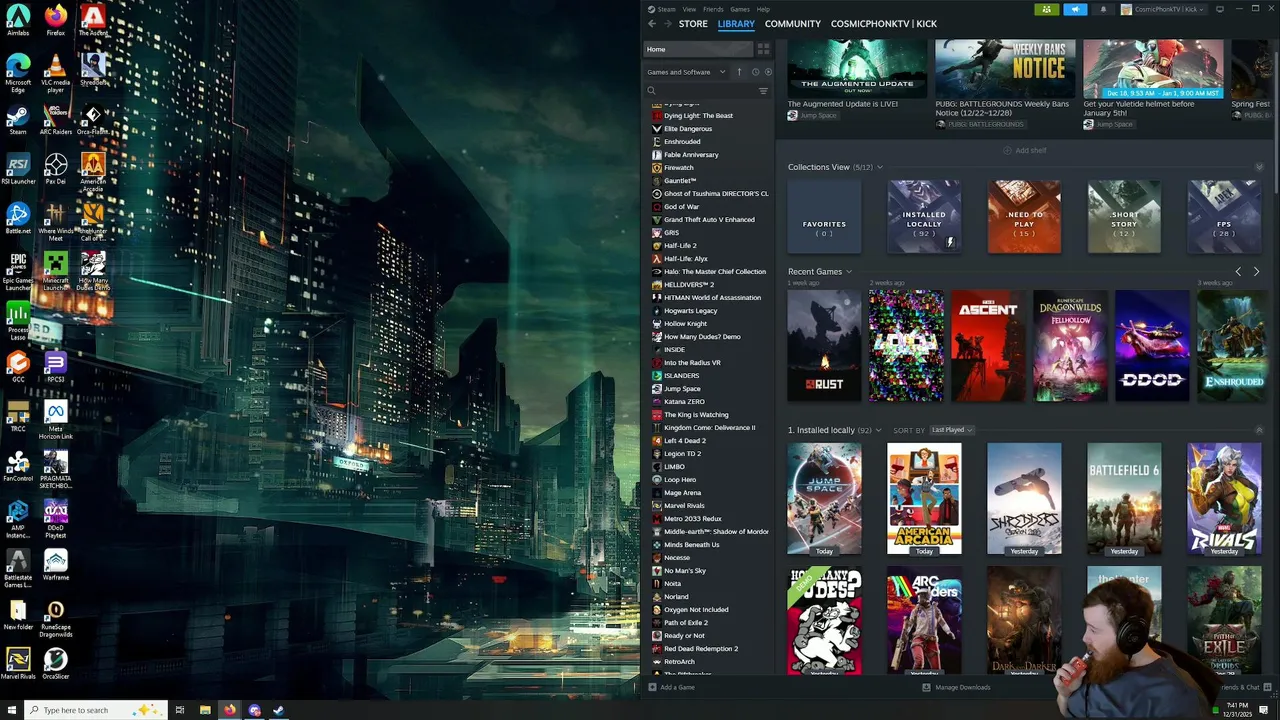Select the Steam desktop shortcut
Viewport: 1280px width, 720px height.
(18, 119)
